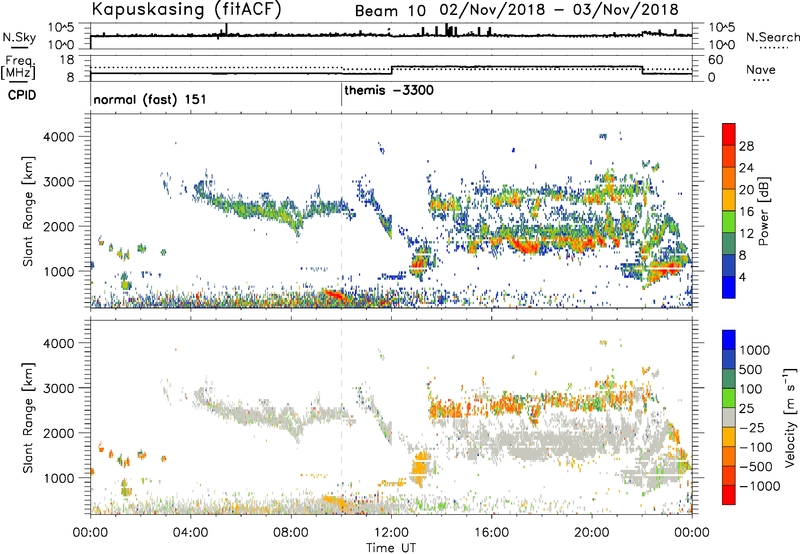The image size is (800, 554).
Task: Click the '10^5' right-side N.Search axis value
Action: click(x=722, y=28)
